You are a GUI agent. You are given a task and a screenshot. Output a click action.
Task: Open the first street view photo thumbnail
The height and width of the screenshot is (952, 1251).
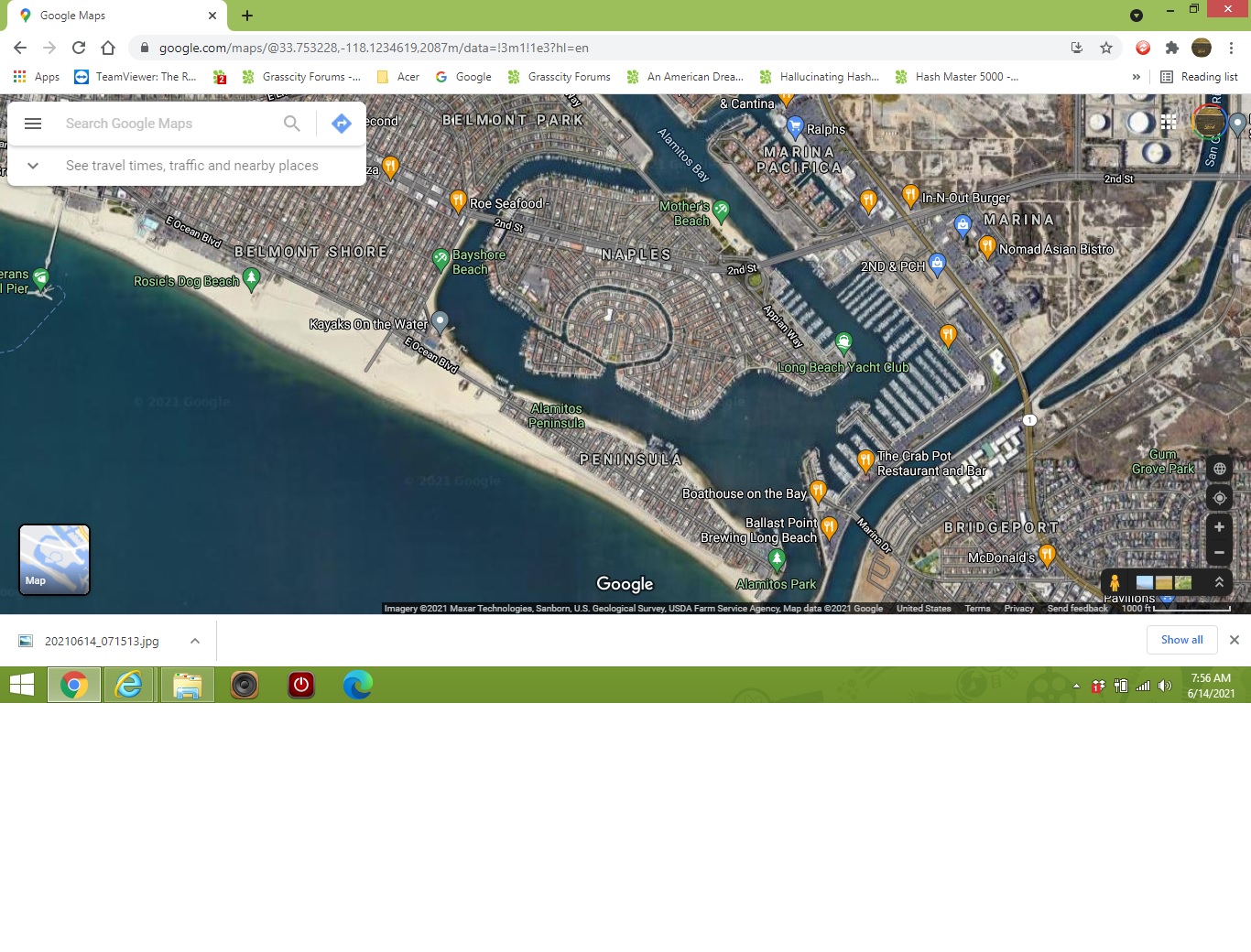(x=1145, y=582)
